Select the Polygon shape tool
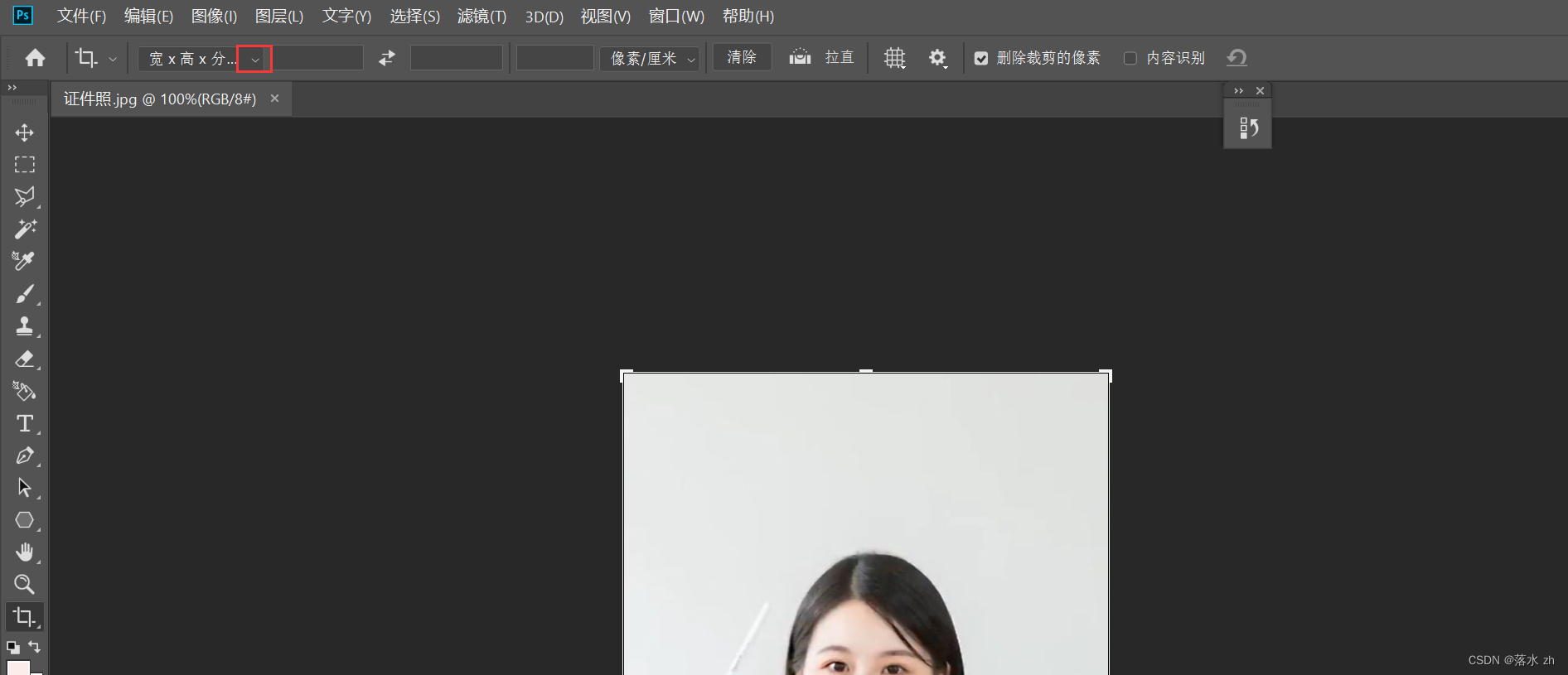1568x675 pixels. 24,520
